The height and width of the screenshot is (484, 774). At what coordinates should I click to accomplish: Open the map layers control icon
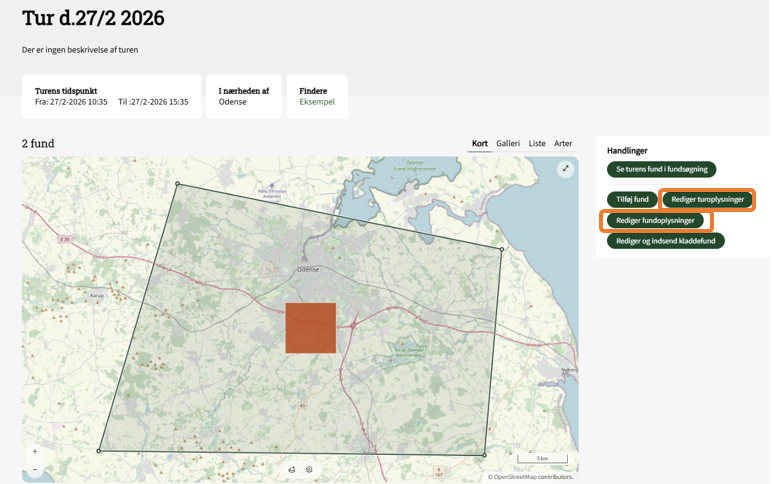292,469
